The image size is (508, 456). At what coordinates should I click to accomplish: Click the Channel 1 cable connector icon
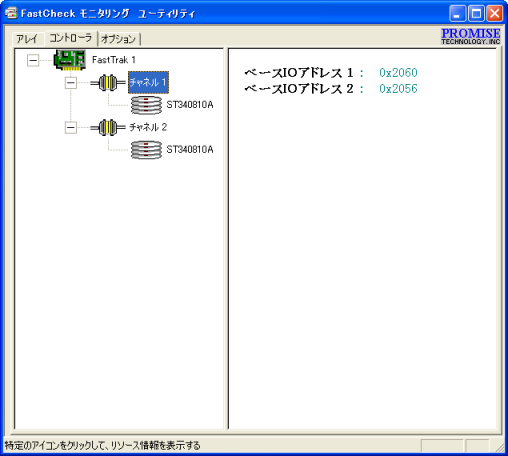[x=108, y=82]
